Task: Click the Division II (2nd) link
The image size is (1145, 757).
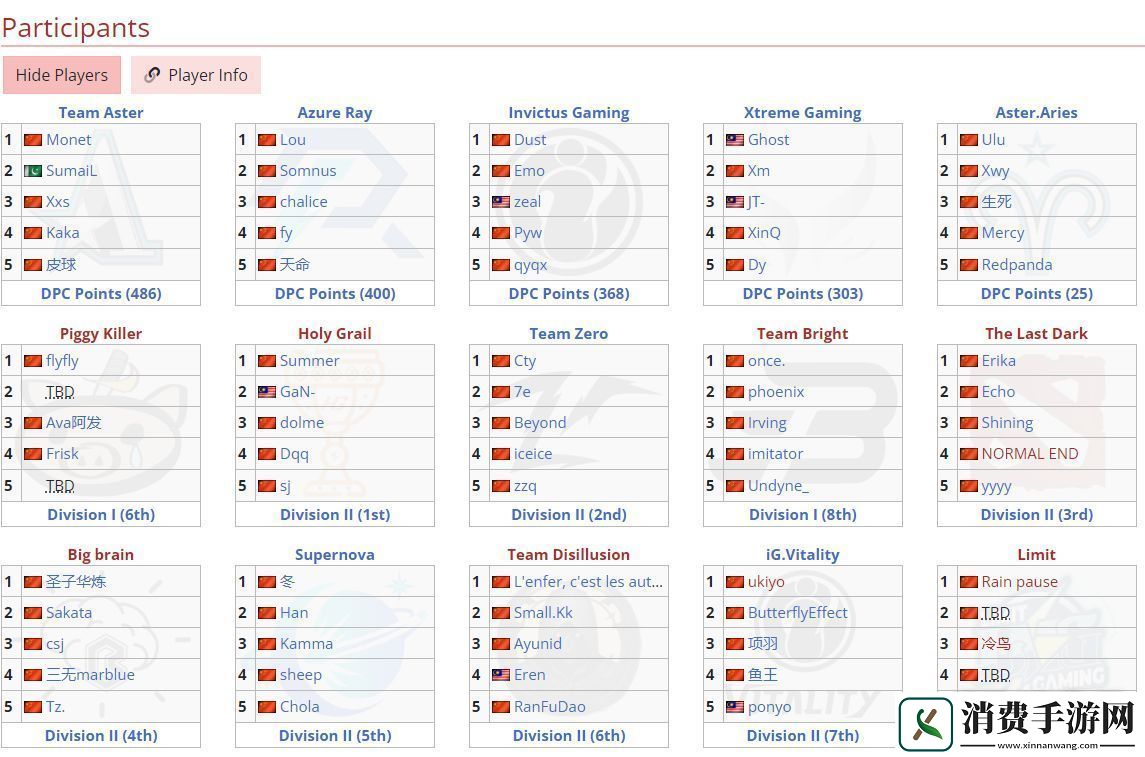Action: 569,515
